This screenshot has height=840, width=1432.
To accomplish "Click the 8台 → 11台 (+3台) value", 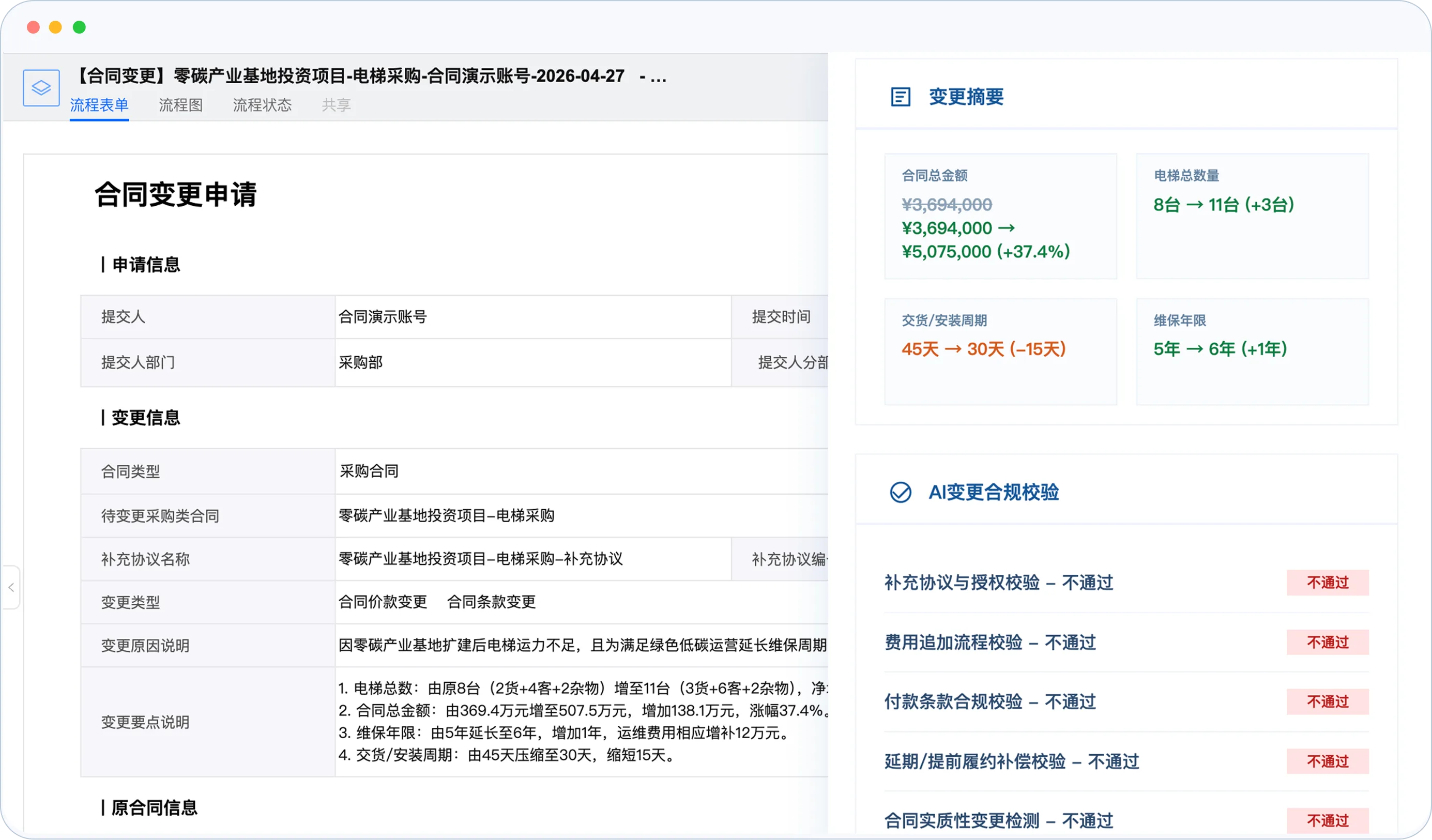I will pos(1224,204).
